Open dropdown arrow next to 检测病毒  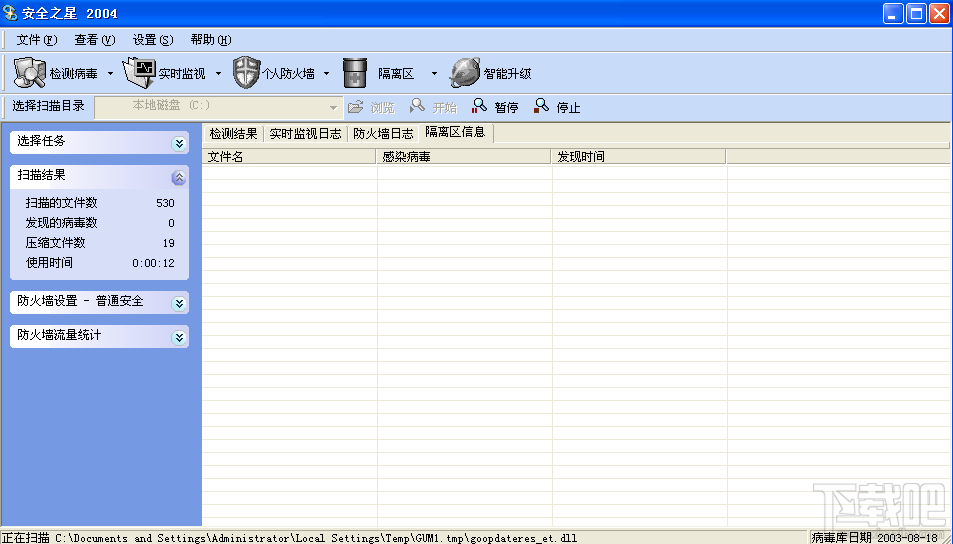point(110,74)
